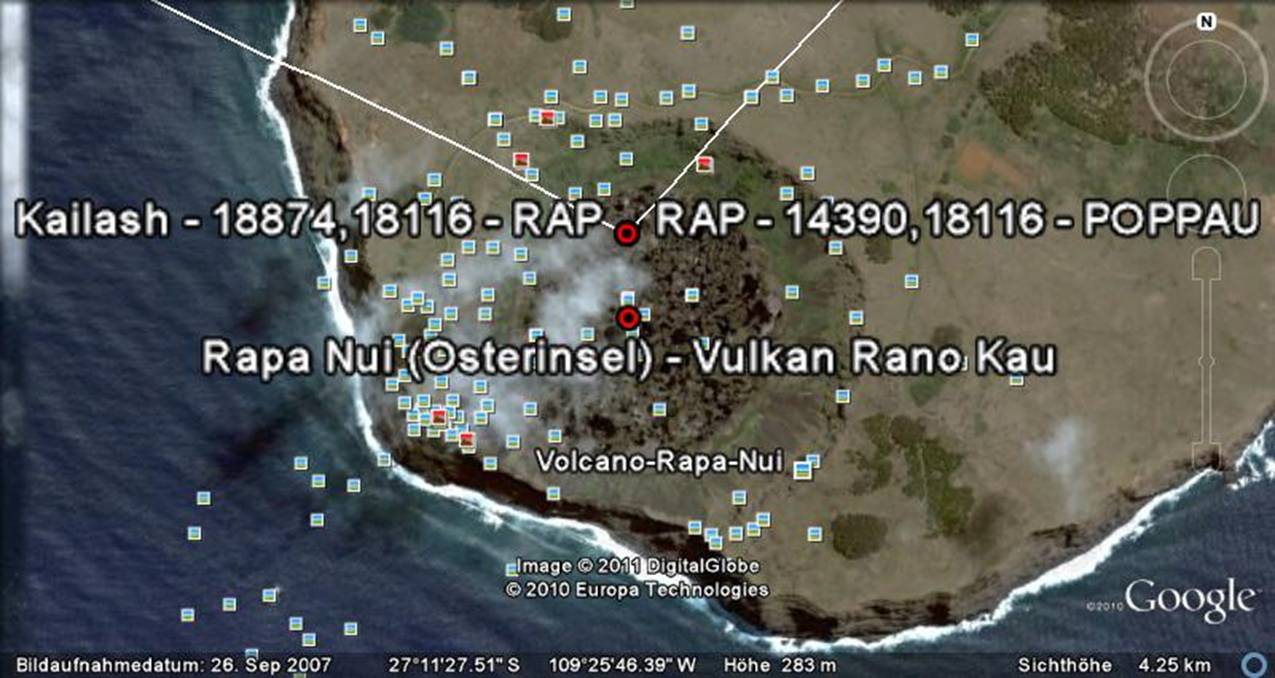Screen dimensions: 1275x678
Task: Open the Volcano-Rapa-Nui photo icon
Action: pos(801,470)
